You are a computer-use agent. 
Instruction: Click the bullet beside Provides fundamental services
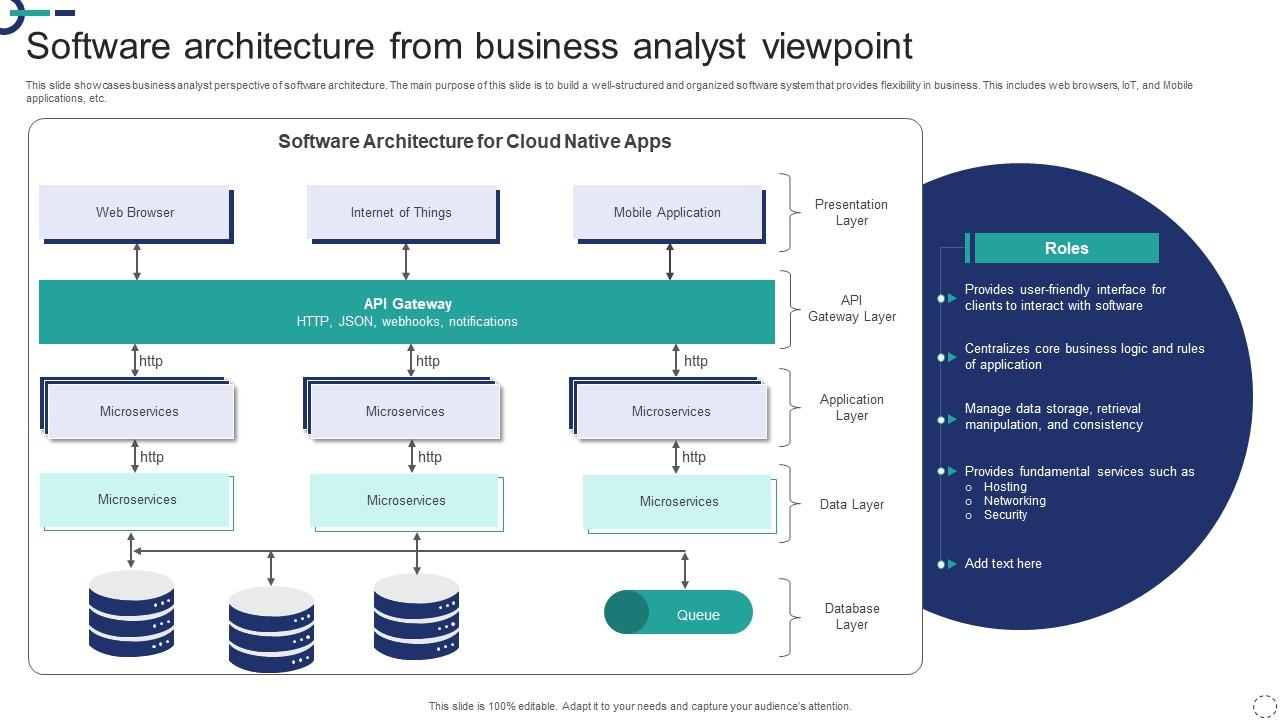[941, 471]
